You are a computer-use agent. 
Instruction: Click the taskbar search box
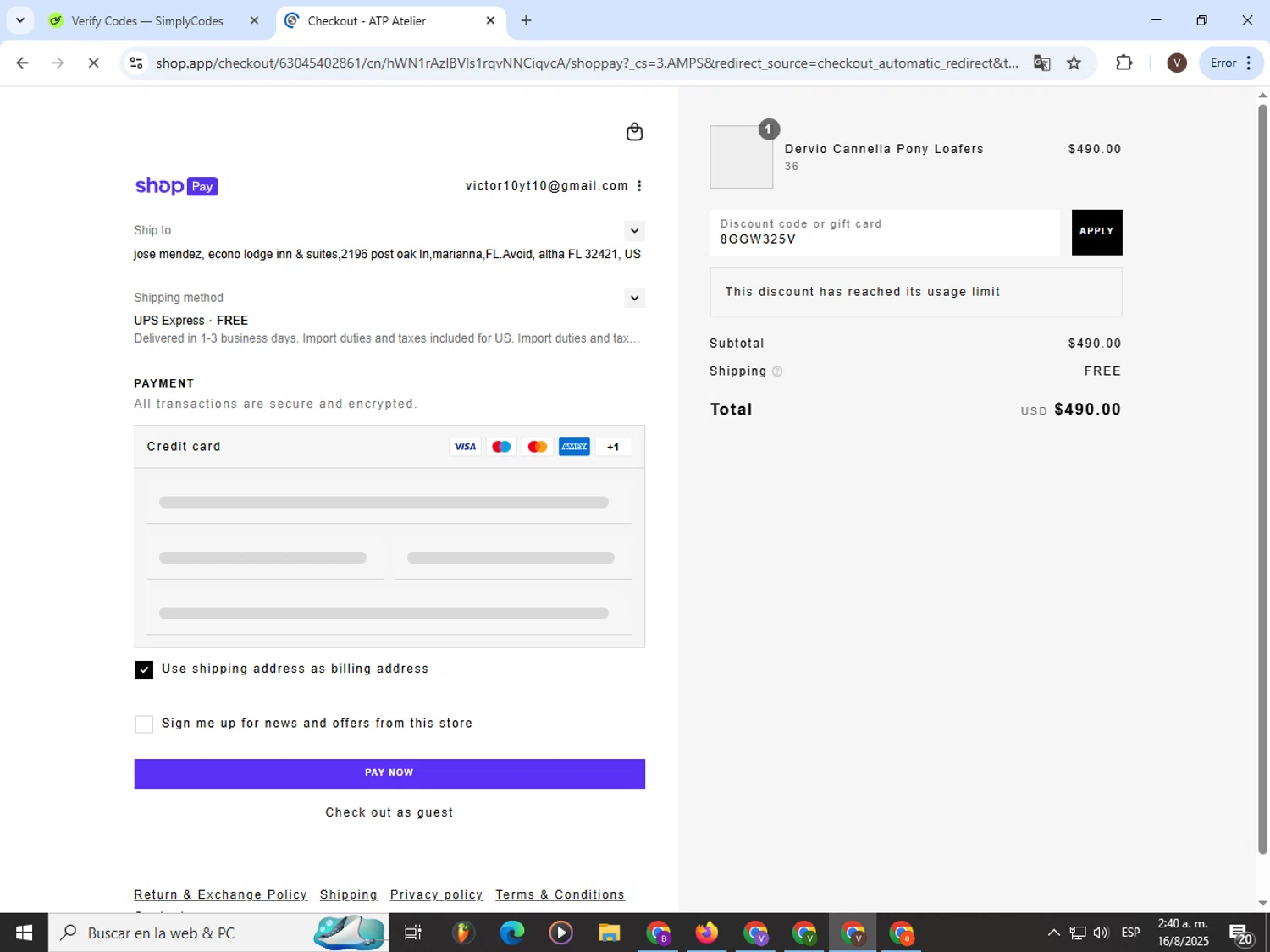point(218,933)
